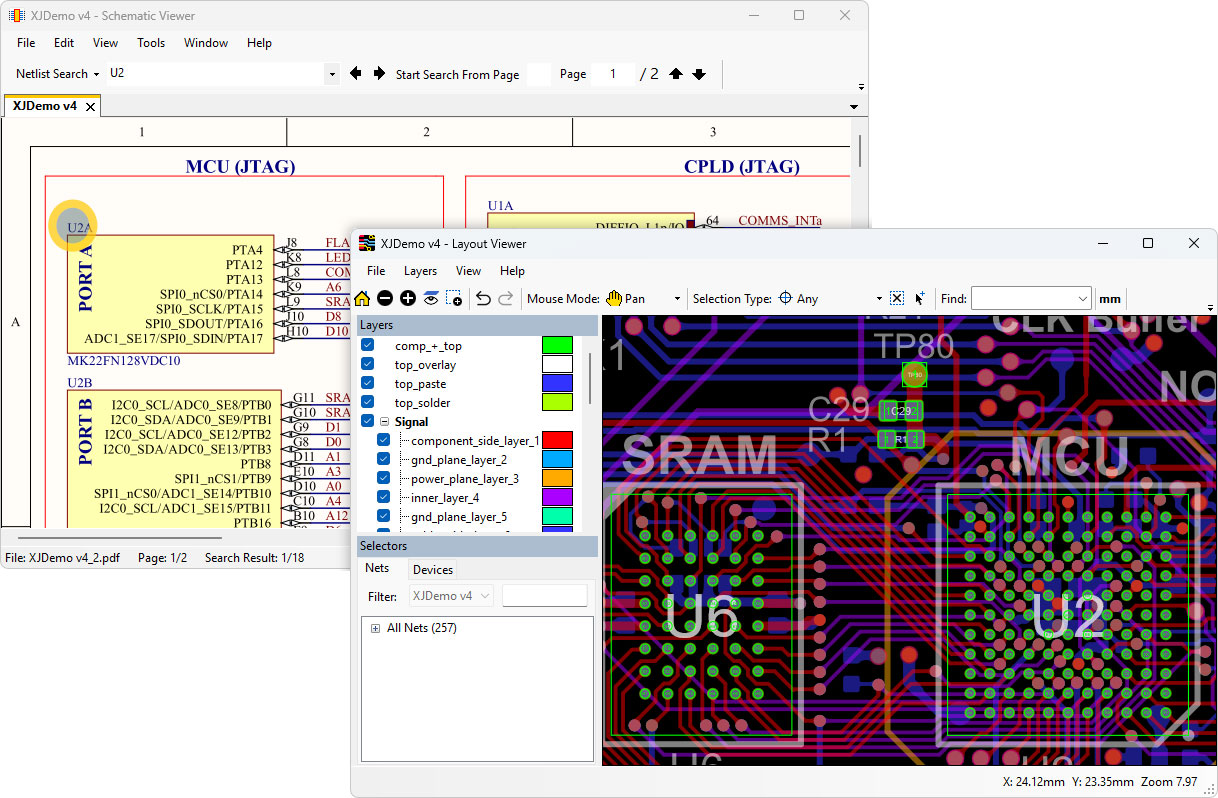
Task: Click the previous search result arrow
Action: tap(355, 74)
